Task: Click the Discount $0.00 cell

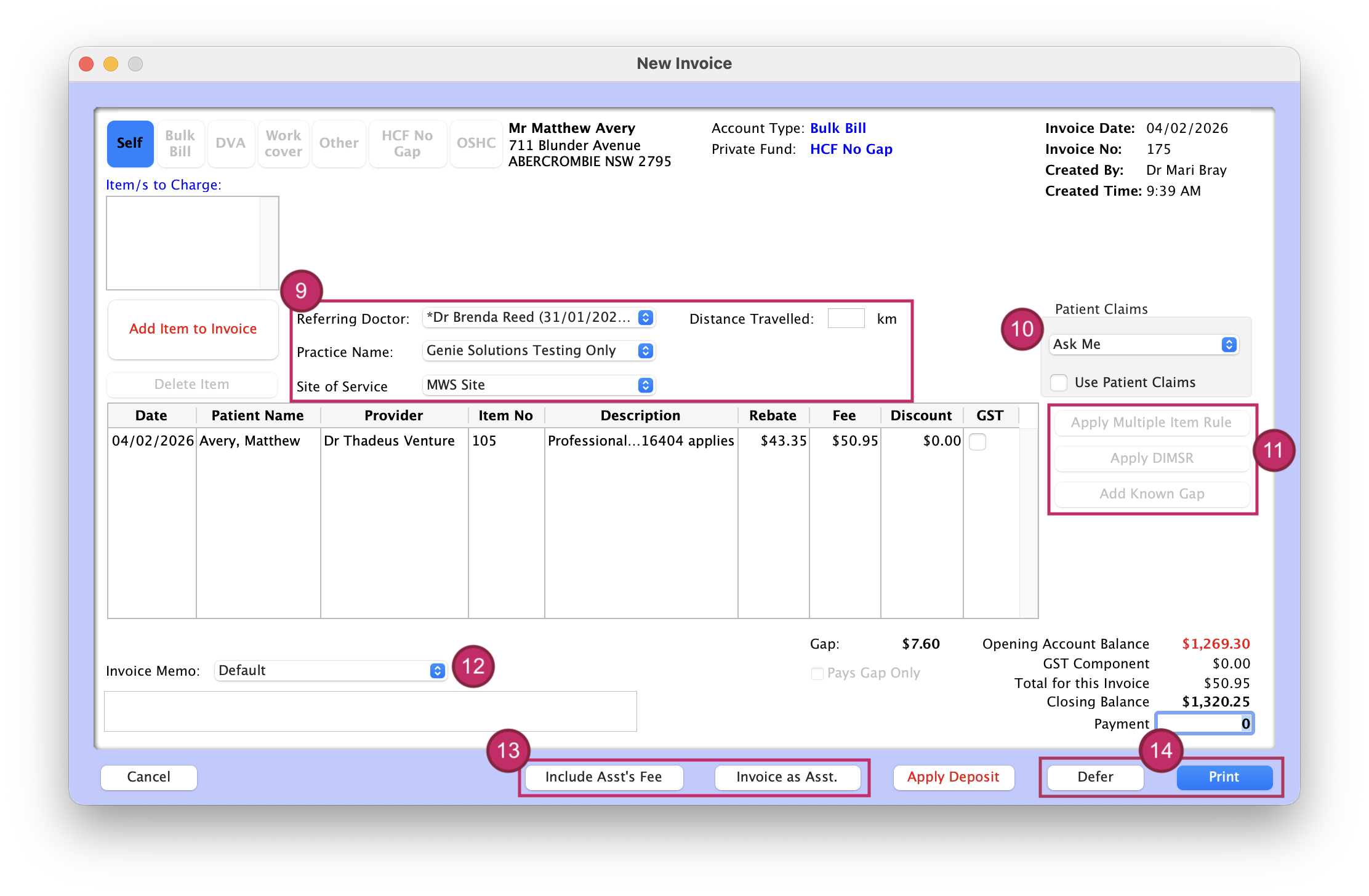Action: point(922,441)
